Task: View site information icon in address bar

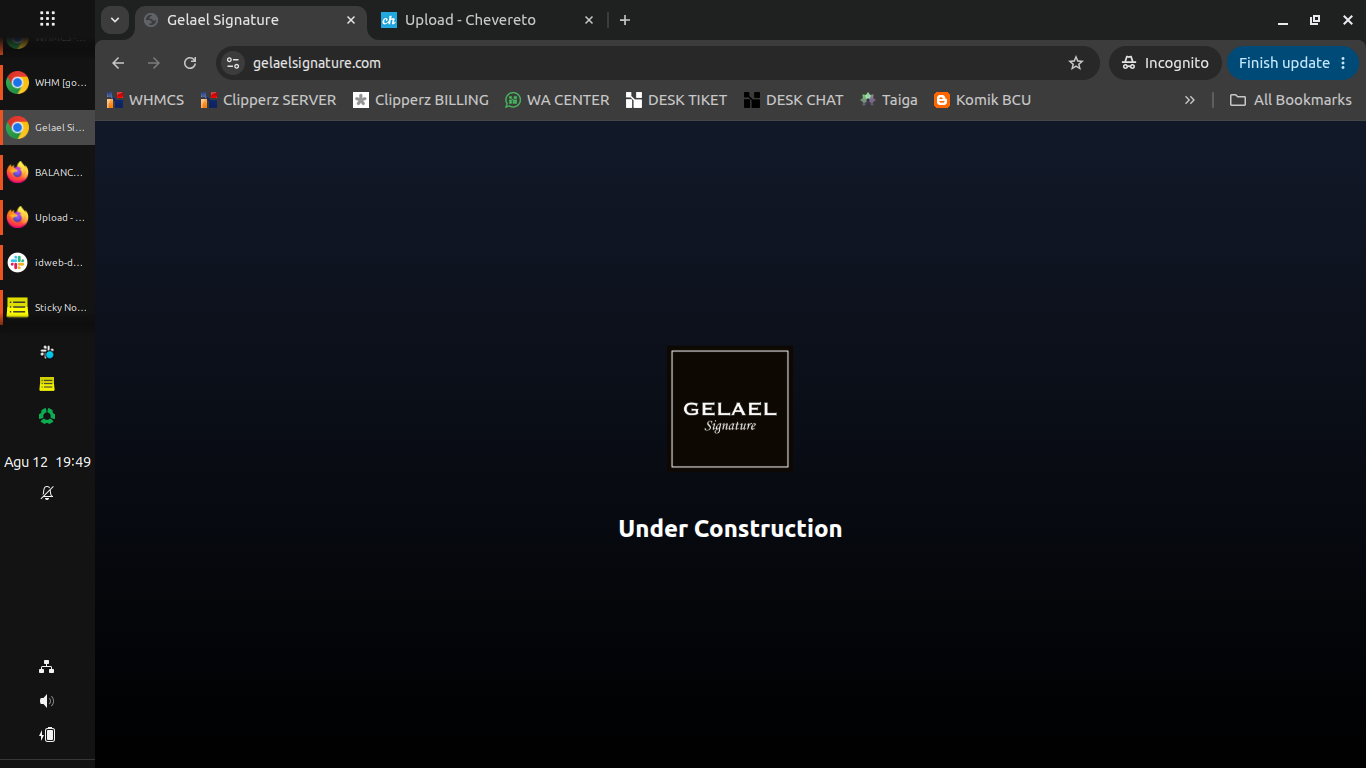Action: point(233,63)
